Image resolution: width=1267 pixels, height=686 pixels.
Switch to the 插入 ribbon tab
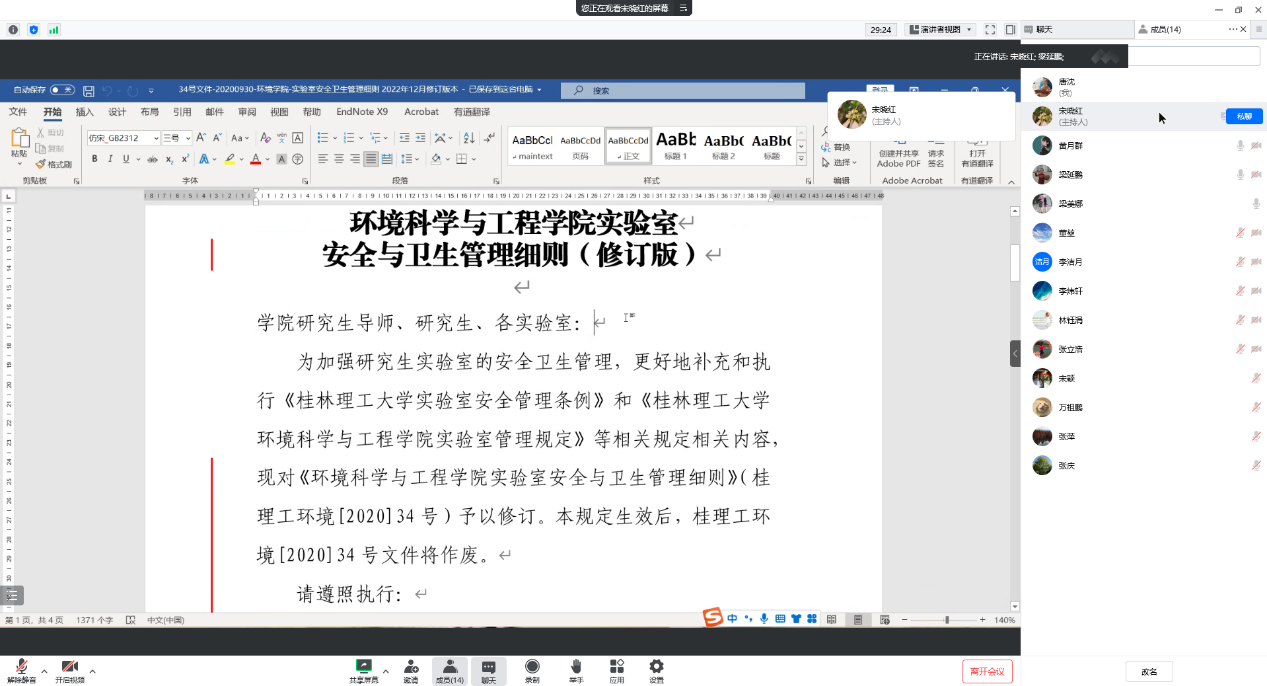click(x=85, y=112)
